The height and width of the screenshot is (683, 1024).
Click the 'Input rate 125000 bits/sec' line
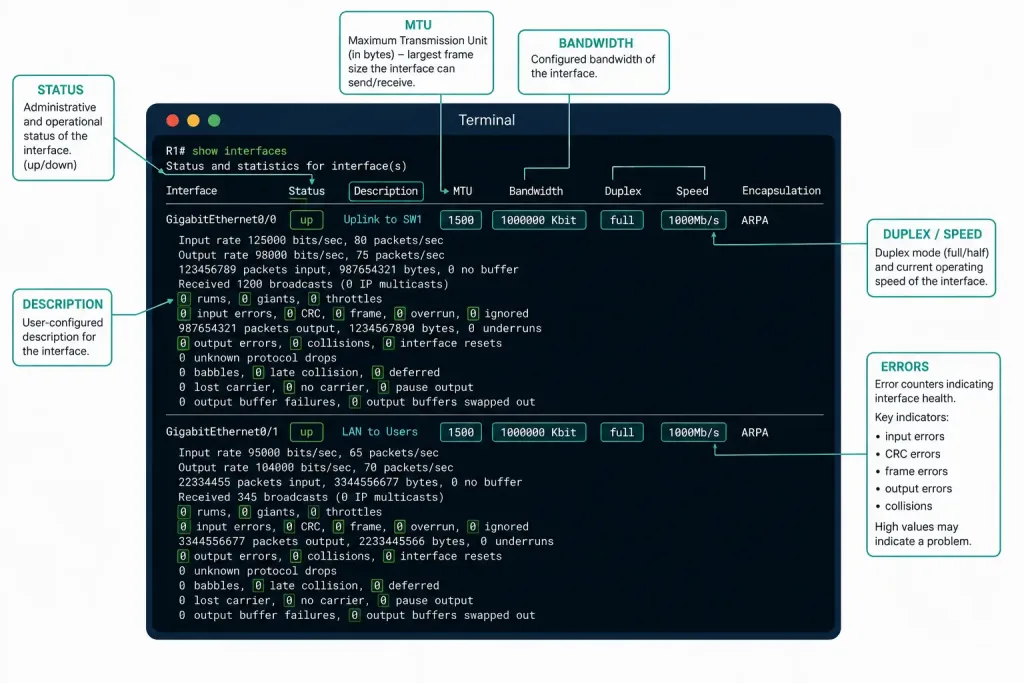pyautogui.click(x=311, y=240)
